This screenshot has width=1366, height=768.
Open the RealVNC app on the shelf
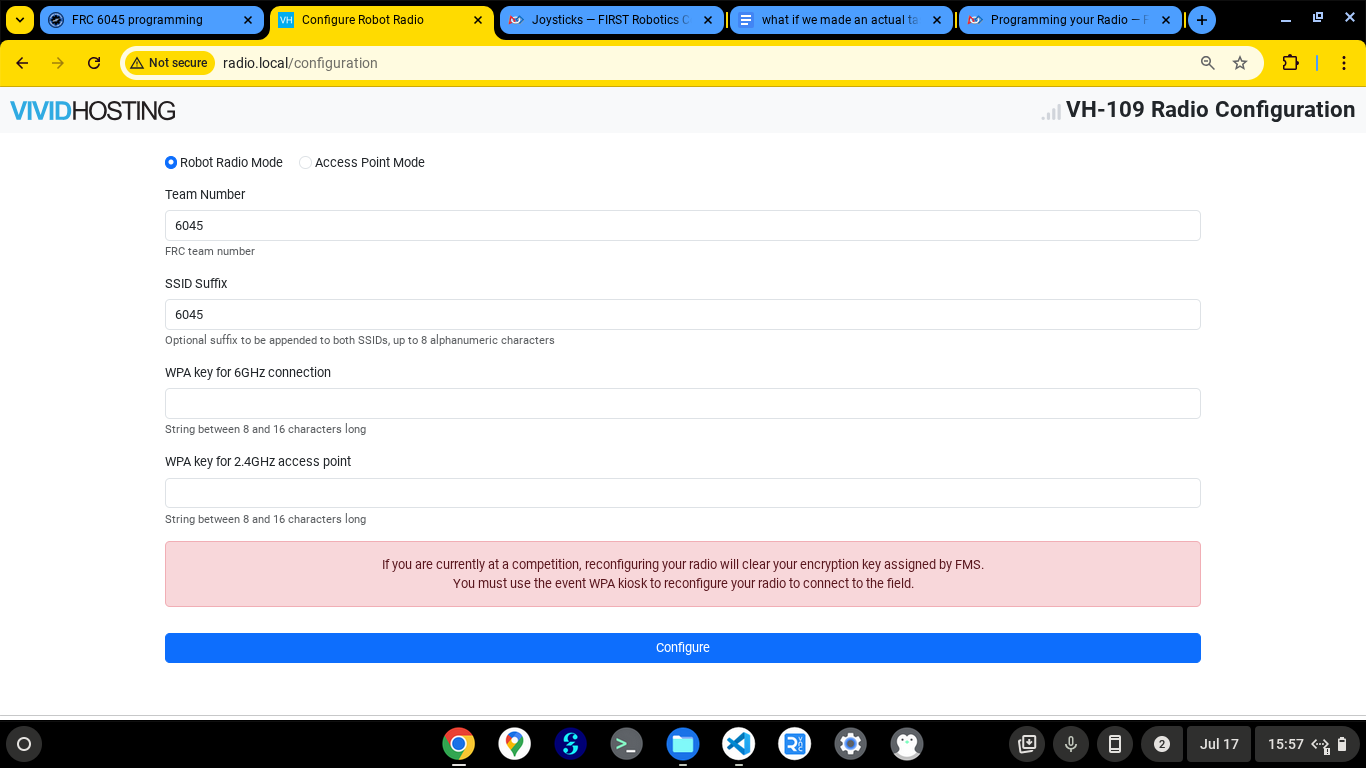795,744
